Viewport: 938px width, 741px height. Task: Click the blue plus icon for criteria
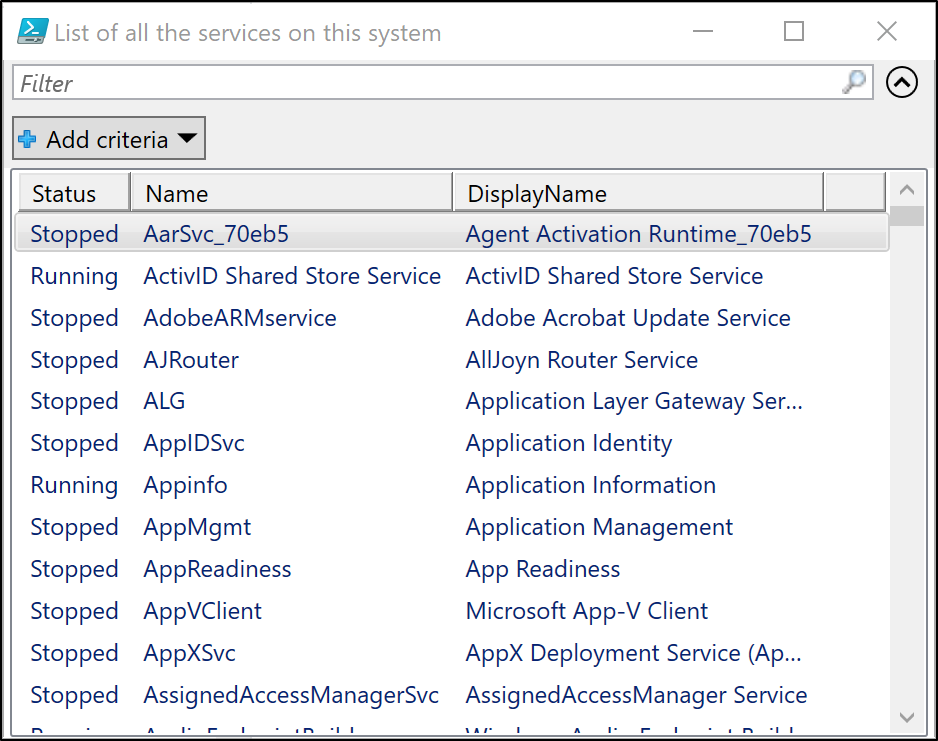[x=28, y=140]
